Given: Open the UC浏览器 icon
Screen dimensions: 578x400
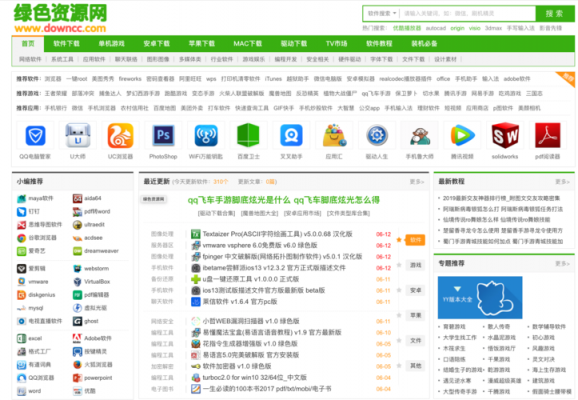Looking at the screenshot, I should 121,136.
